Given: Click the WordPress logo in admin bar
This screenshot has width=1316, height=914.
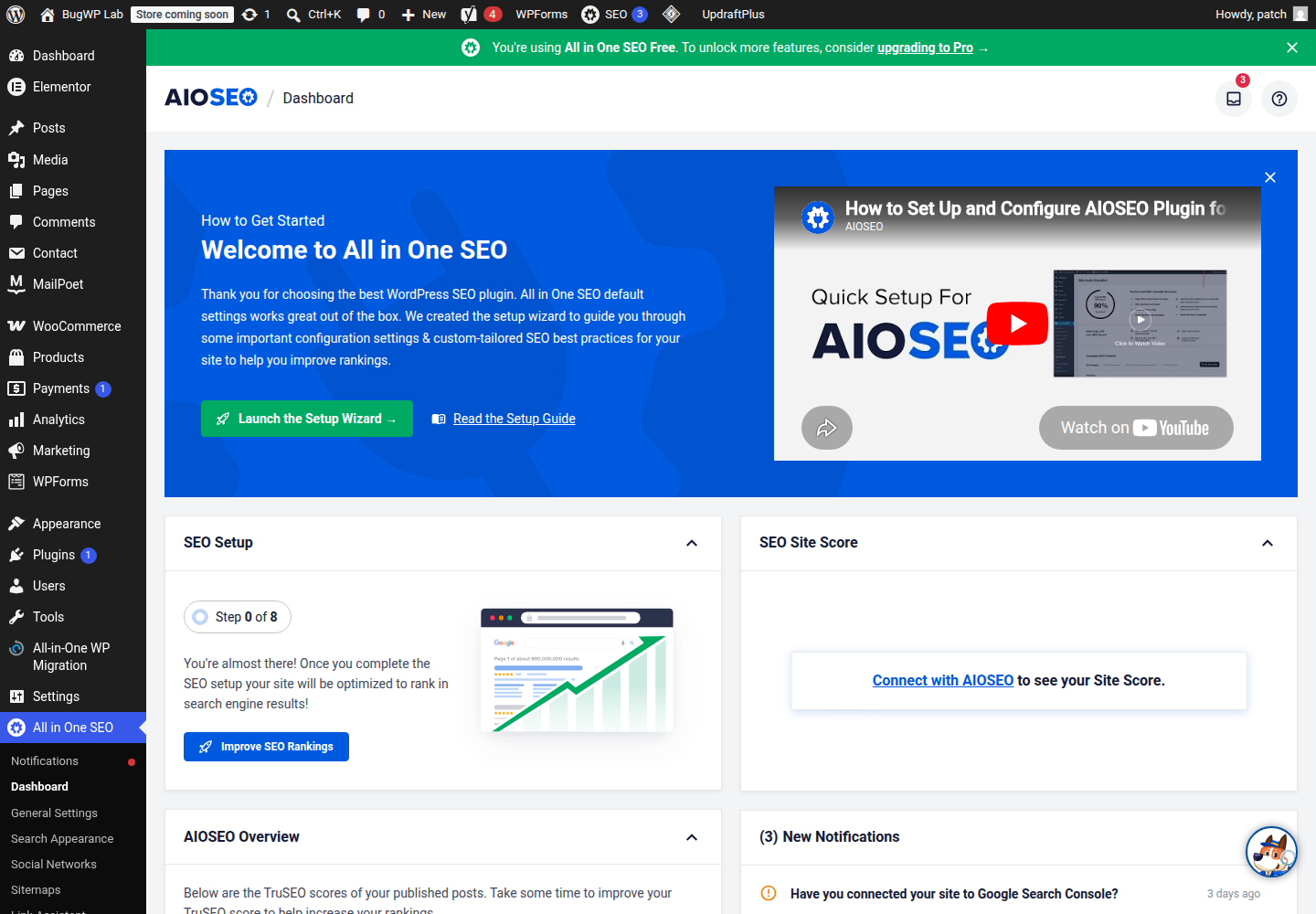Looking at the screenshot, I should pos(16,15).
